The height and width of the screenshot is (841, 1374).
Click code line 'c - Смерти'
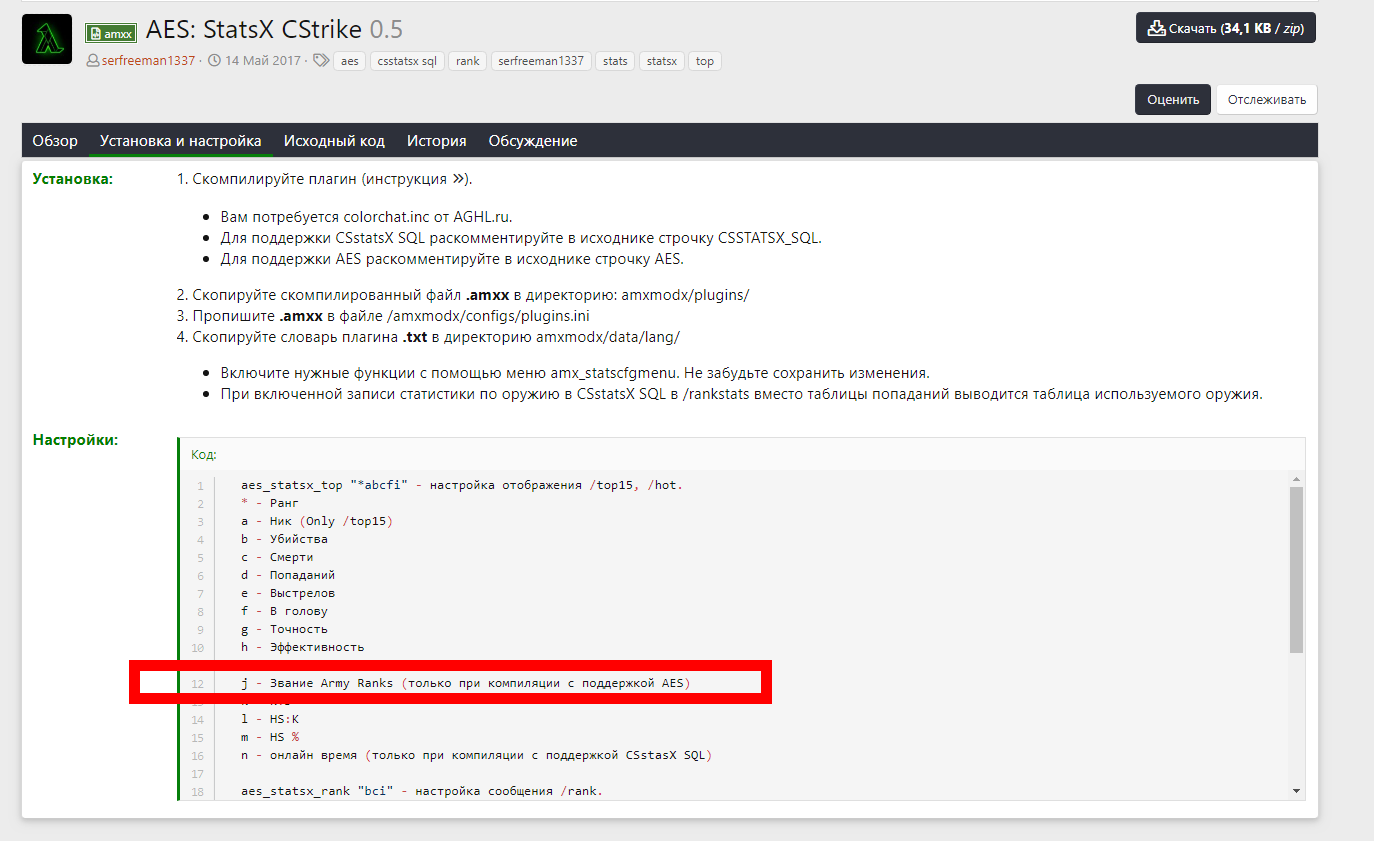tap(277, 557)
